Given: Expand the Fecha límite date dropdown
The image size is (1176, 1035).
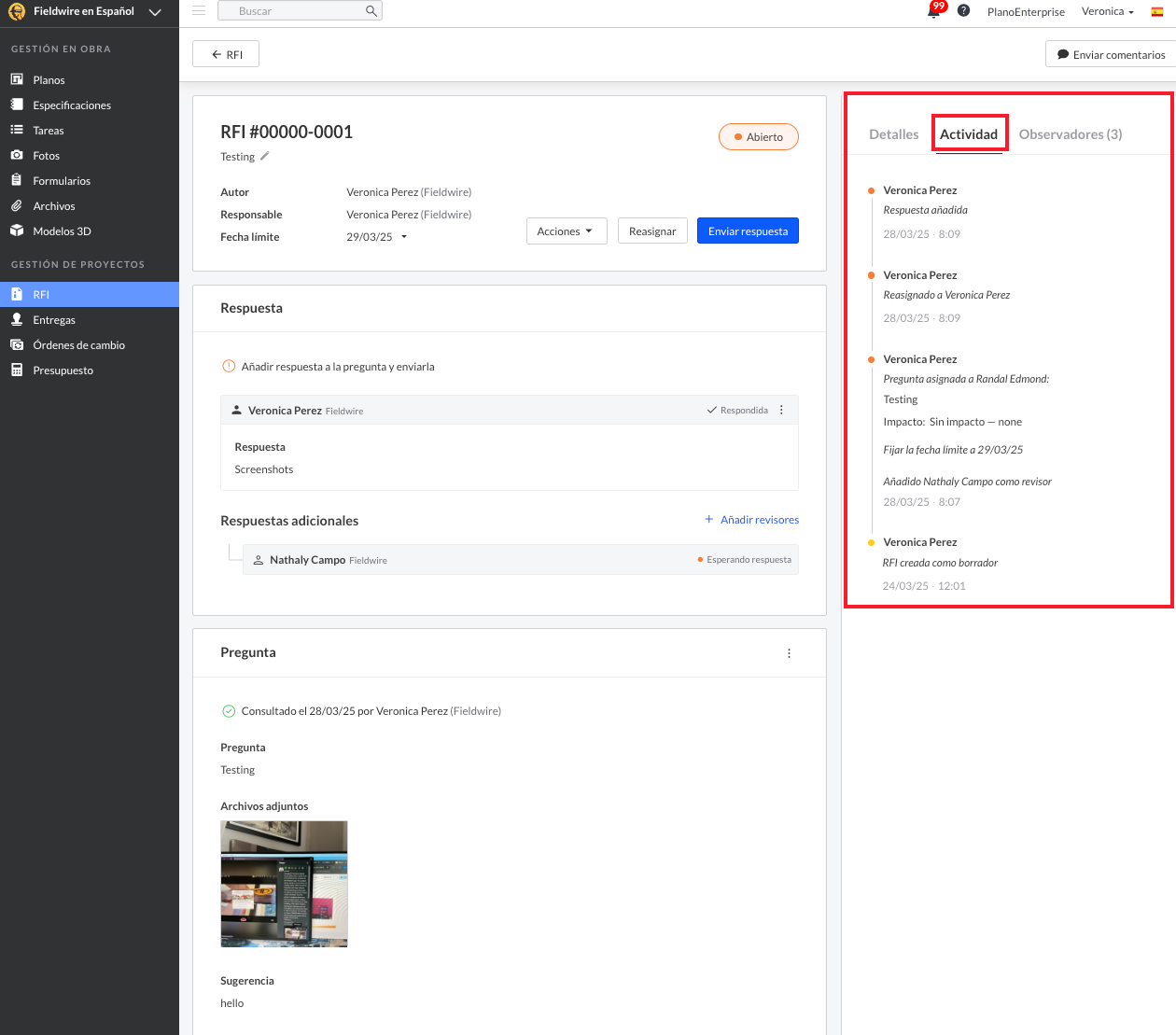Looking at the screenshot, I should click(404, 237).
